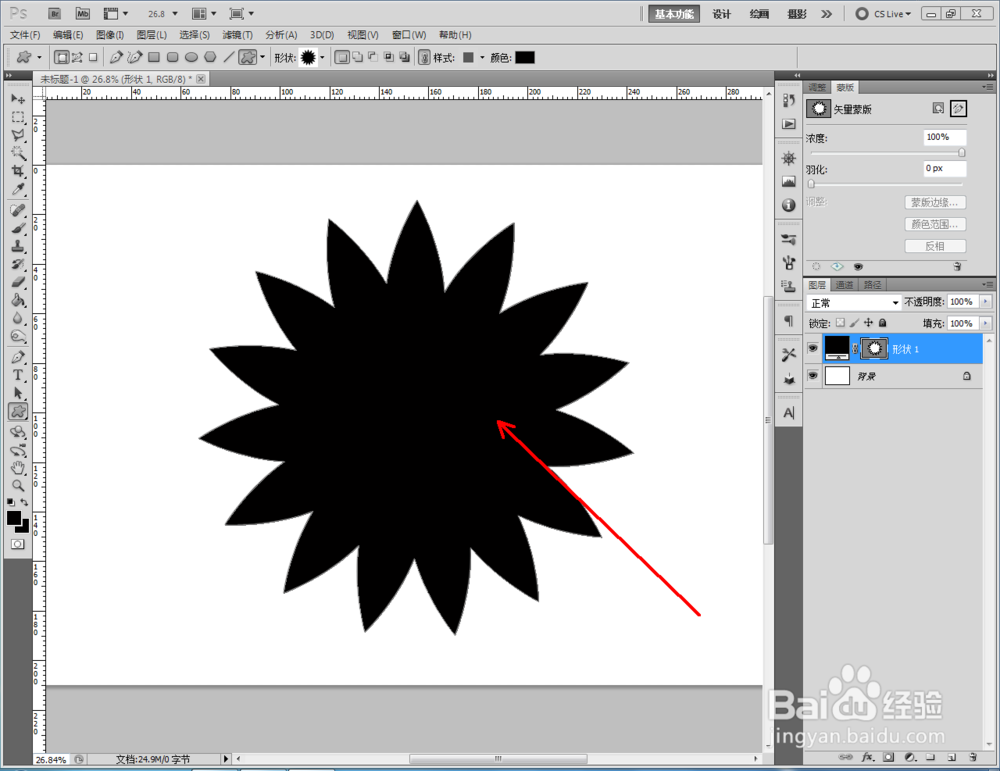
Task: Launch Adobe Bridge
Action: click(55, 13)
